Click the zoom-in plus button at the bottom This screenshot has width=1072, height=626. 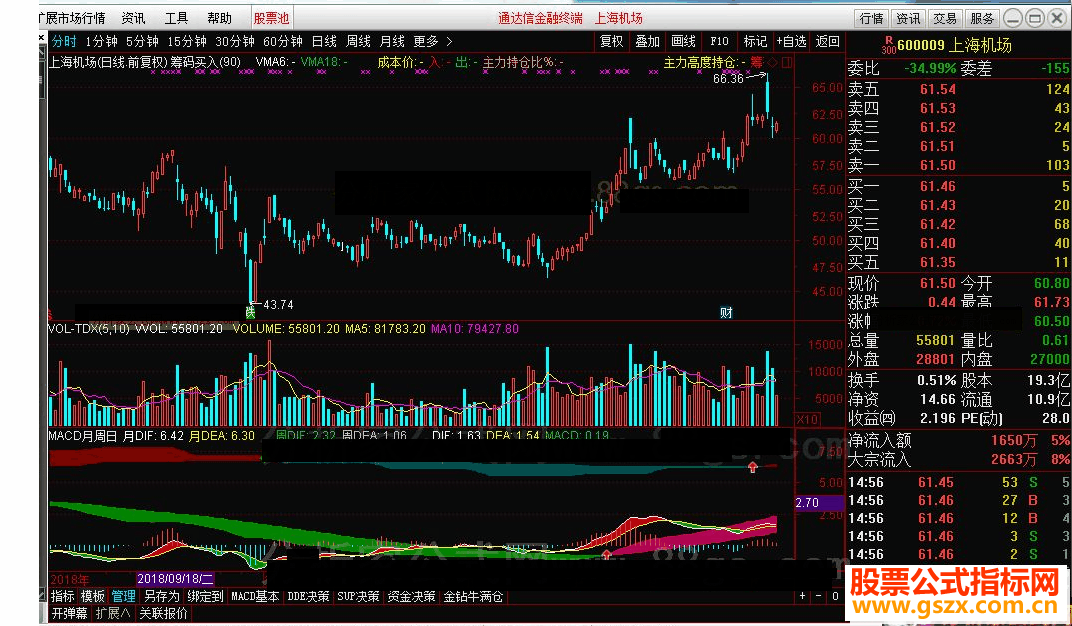(803, 596)
